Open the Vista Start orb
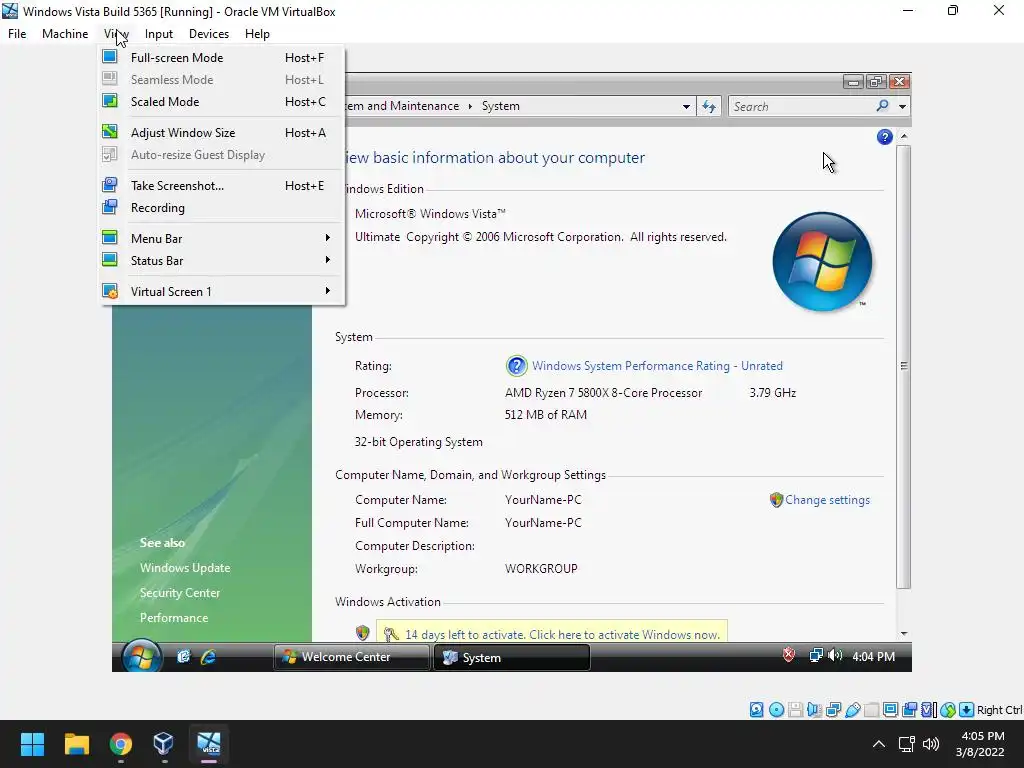This screenshot has height=768, width=1024. (x=141, y=656)
